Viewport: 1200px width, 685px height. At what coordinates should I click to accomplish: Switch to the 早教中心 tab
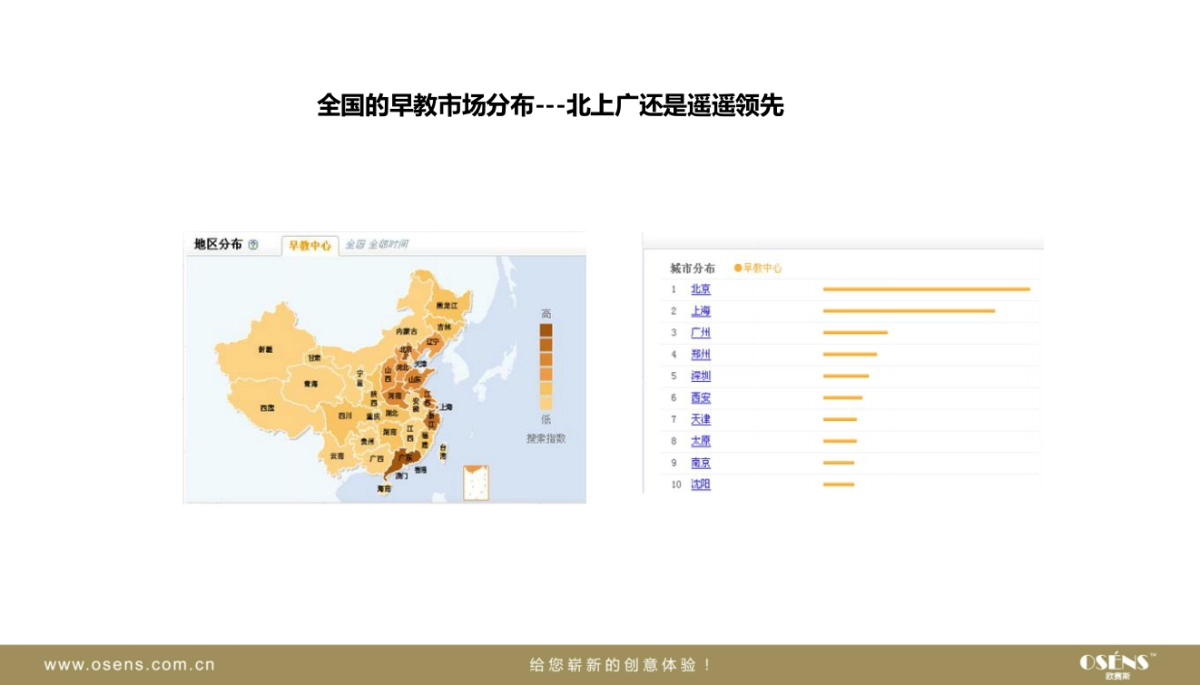pyautogui.click(x=312, y=244)
